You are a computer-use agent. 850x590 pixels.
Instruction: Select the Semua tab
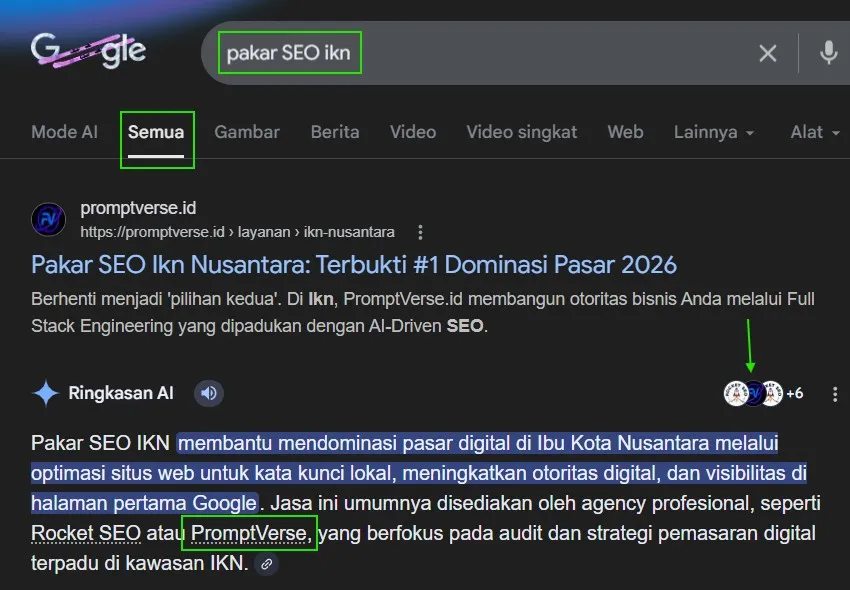156,132
